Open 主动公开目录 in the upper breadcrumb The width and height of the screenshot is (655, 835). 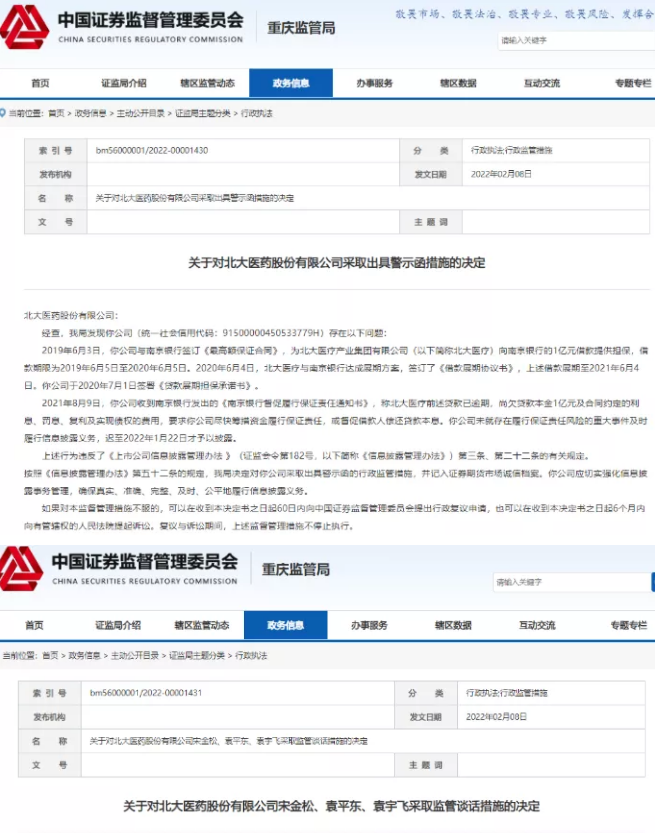pyautogui.click(x=140, y=114)
